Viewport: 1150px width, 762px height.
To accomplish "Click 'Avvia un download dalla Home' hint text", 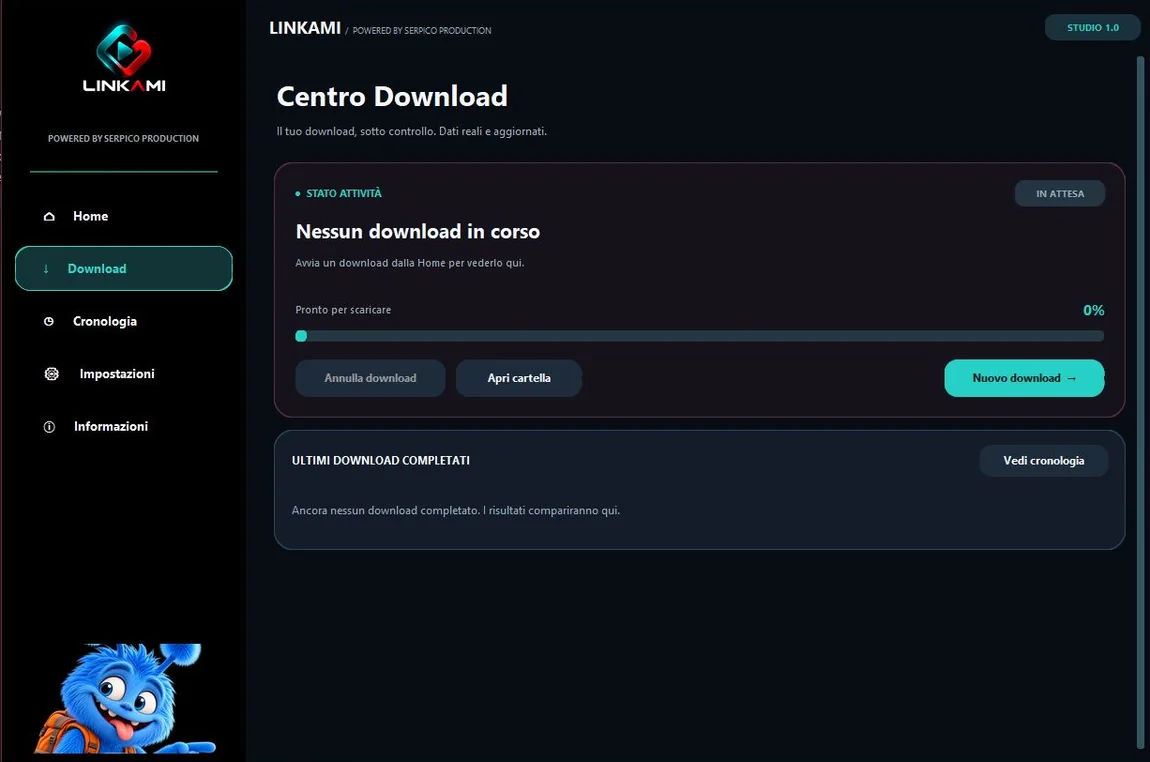I will 410,263.
